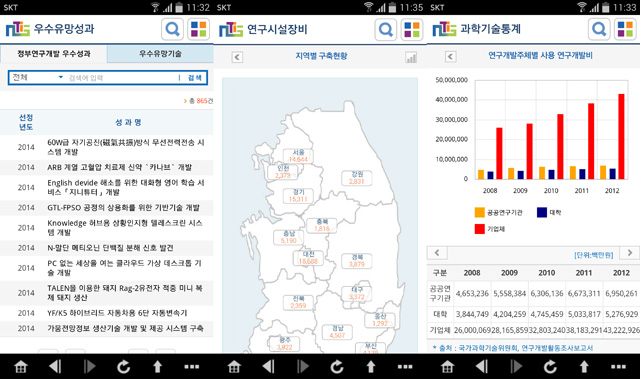Image resolution: width=640 pixels, height=379 pixels.
Task: Select the 서울 14,644 region label
Action: (298, 156)
